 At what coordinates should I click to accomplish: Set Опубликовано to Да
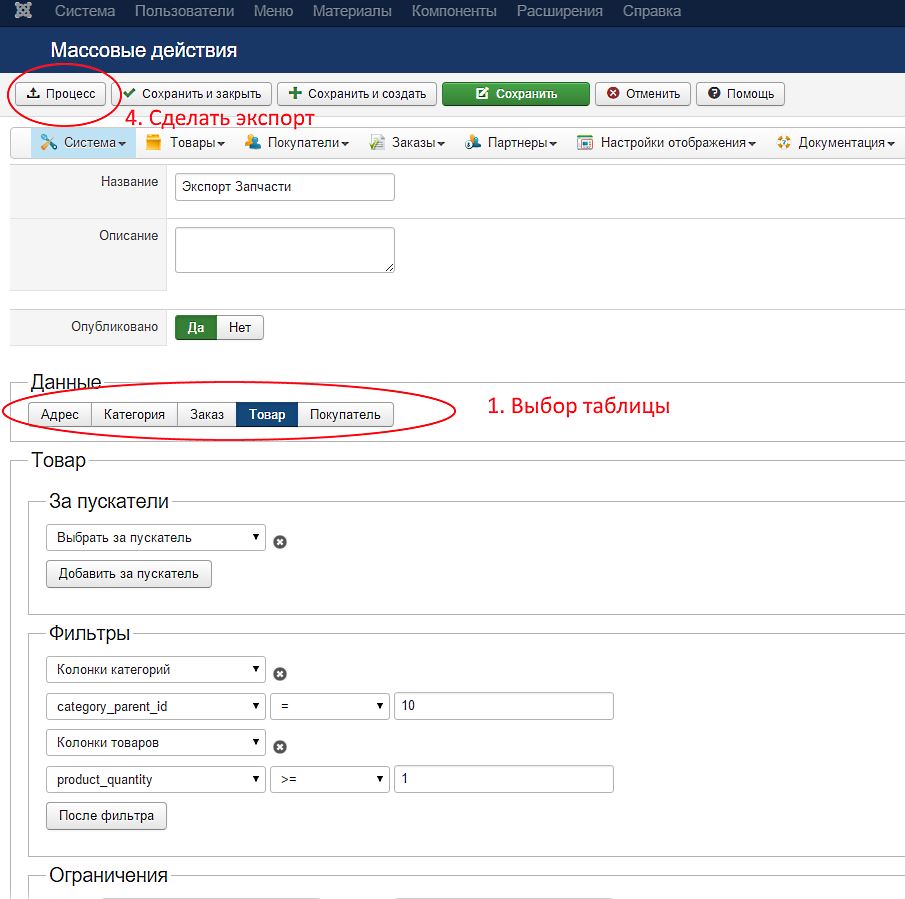pos(196,328)
